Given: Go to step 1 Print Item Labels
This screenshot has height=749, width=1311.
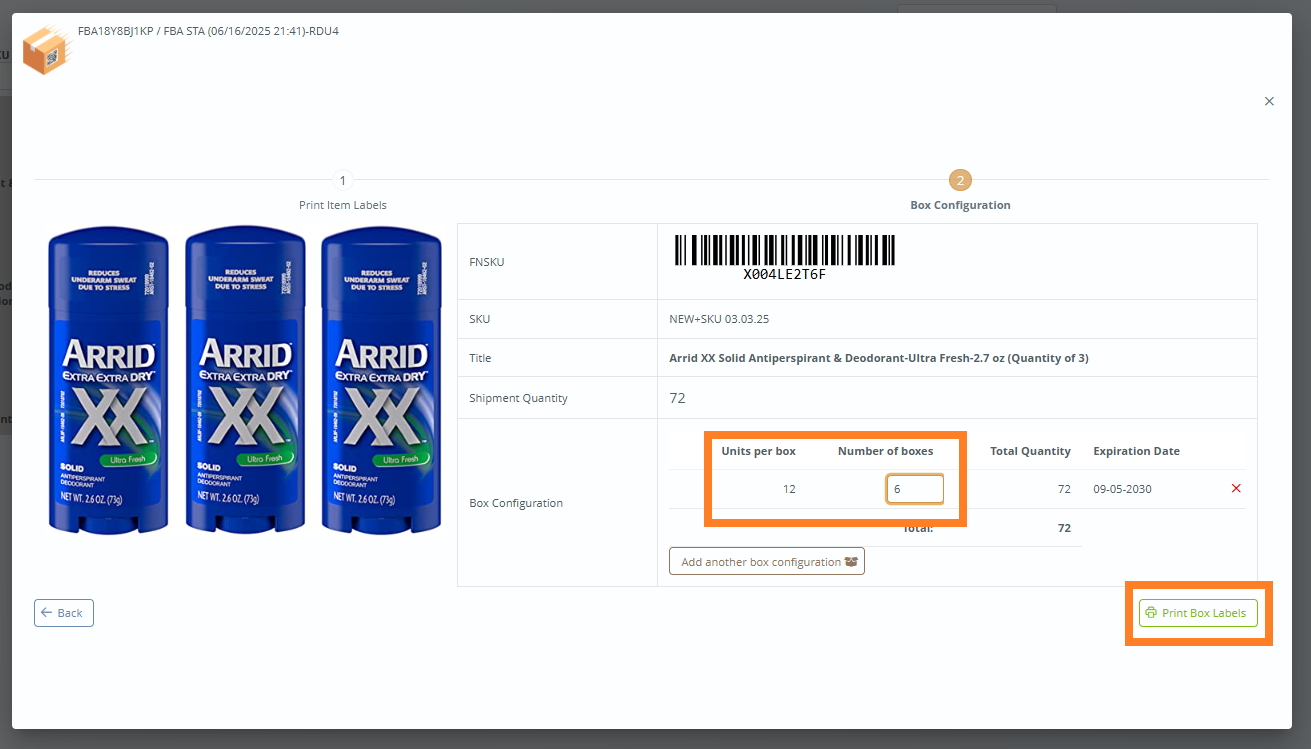Looking at the screenshot, I should (x=343, y=181).
